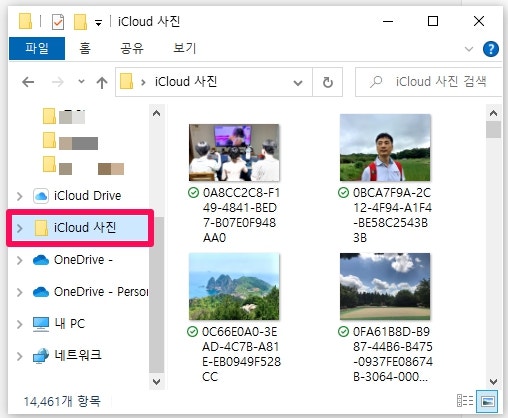The image size is (508, 418).
Task: Switch to details list view
Action: 465,401
